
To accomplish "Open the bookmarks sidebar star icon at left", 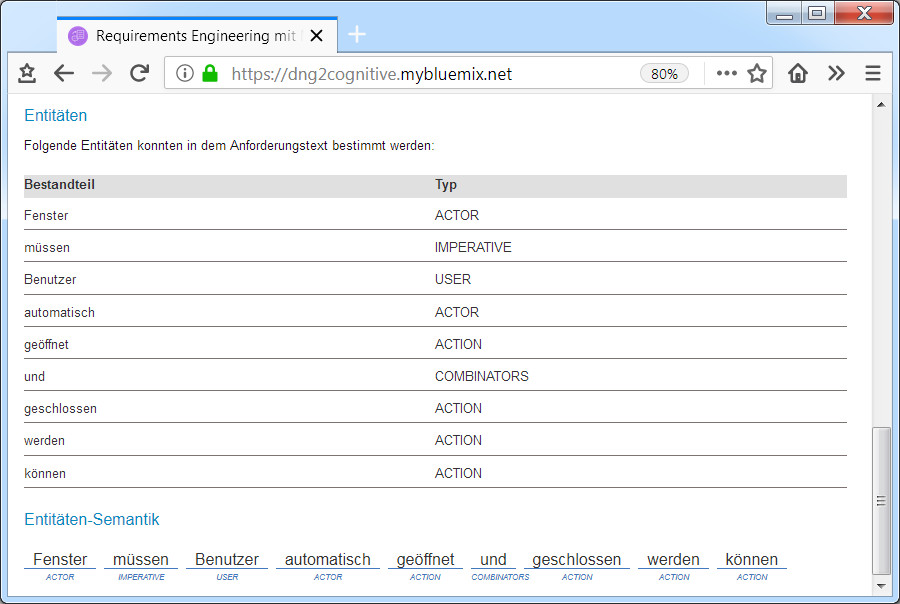I will pyautogui.click(x=27, y=73).
